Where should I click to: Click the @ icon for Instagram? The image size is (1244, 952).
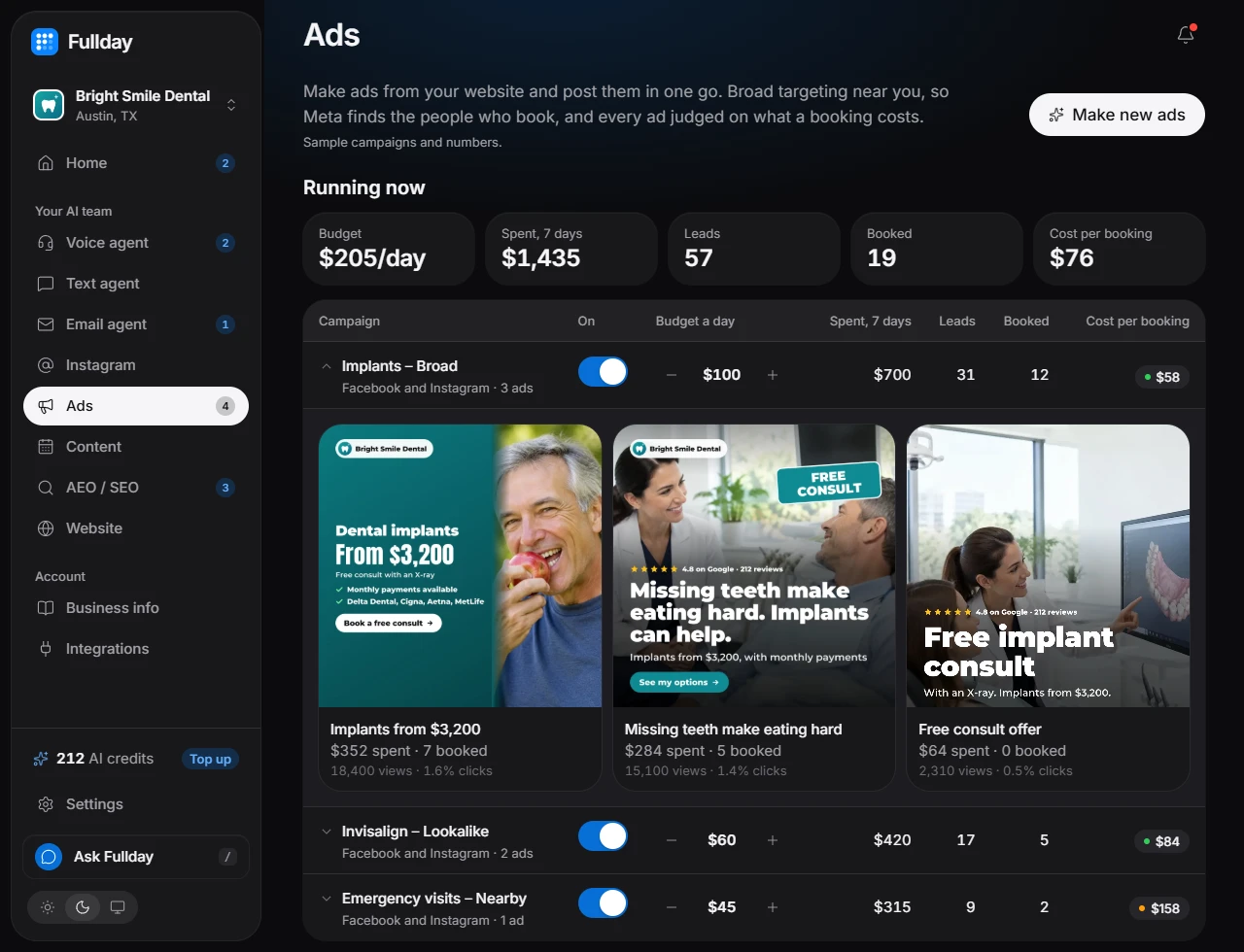tap(45, 365)
